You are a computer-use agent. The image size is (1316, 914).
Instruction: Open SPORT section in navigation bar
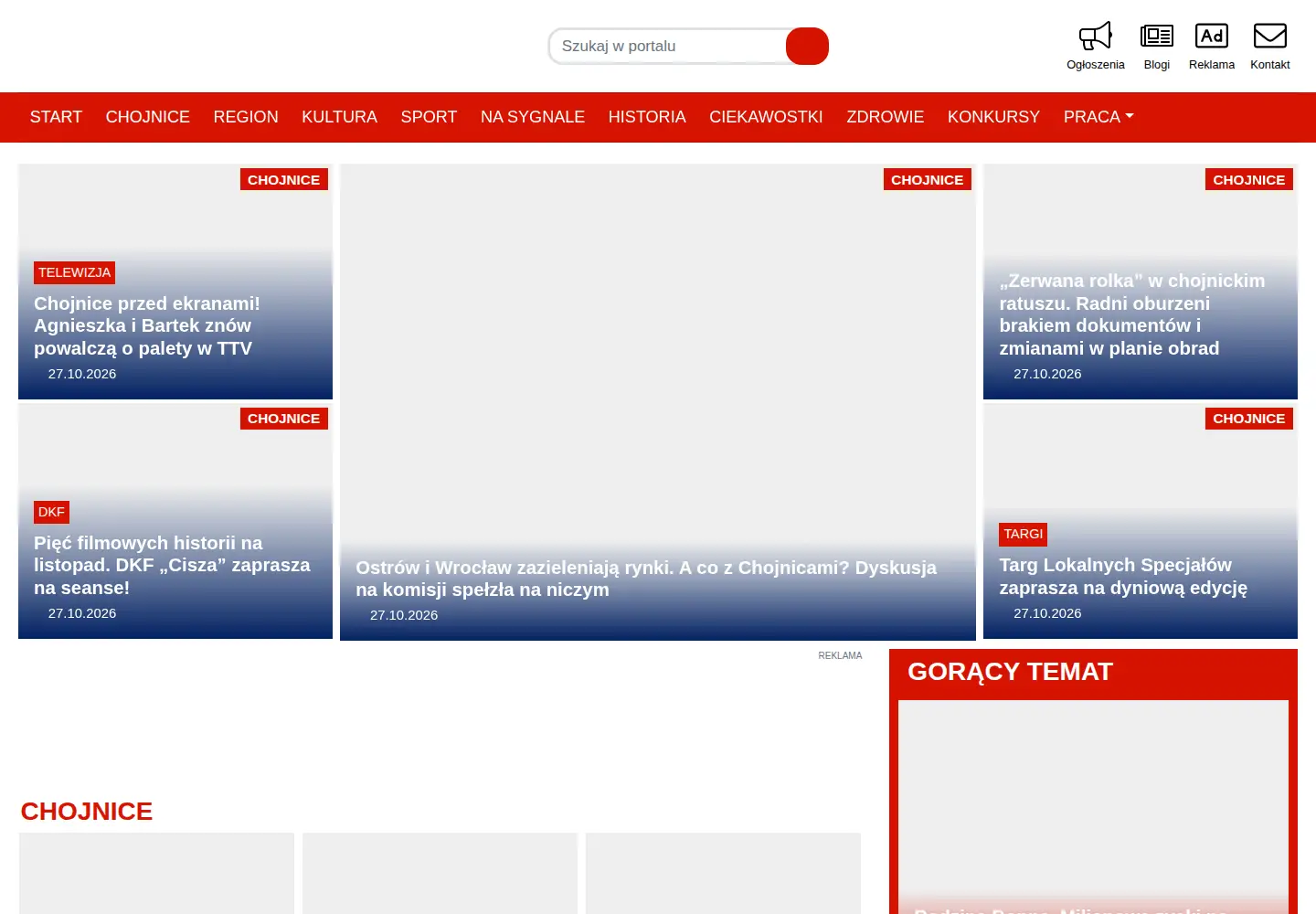click(429, 117)
